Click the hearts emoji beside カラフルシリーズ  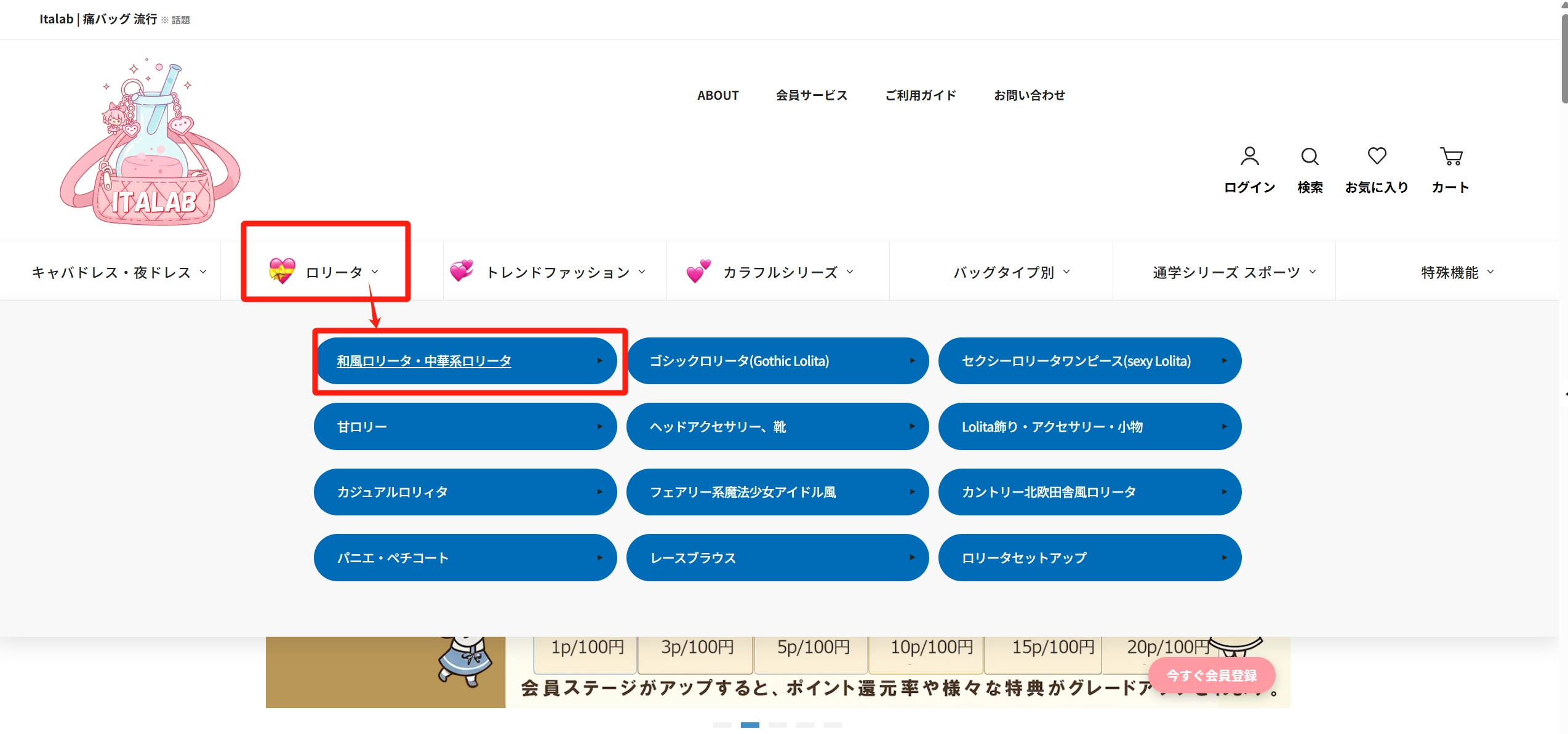point(697,271)
